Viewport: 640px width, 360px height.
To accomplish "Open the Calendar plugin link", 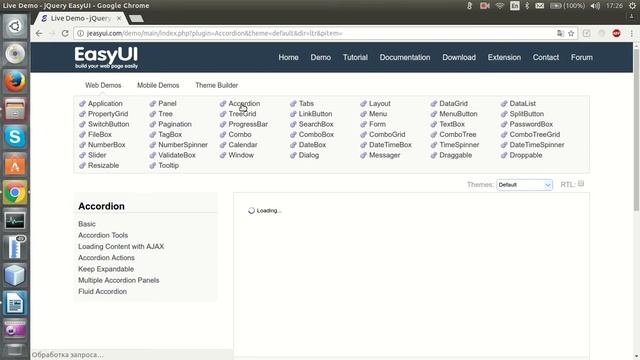I will [243, 145].
